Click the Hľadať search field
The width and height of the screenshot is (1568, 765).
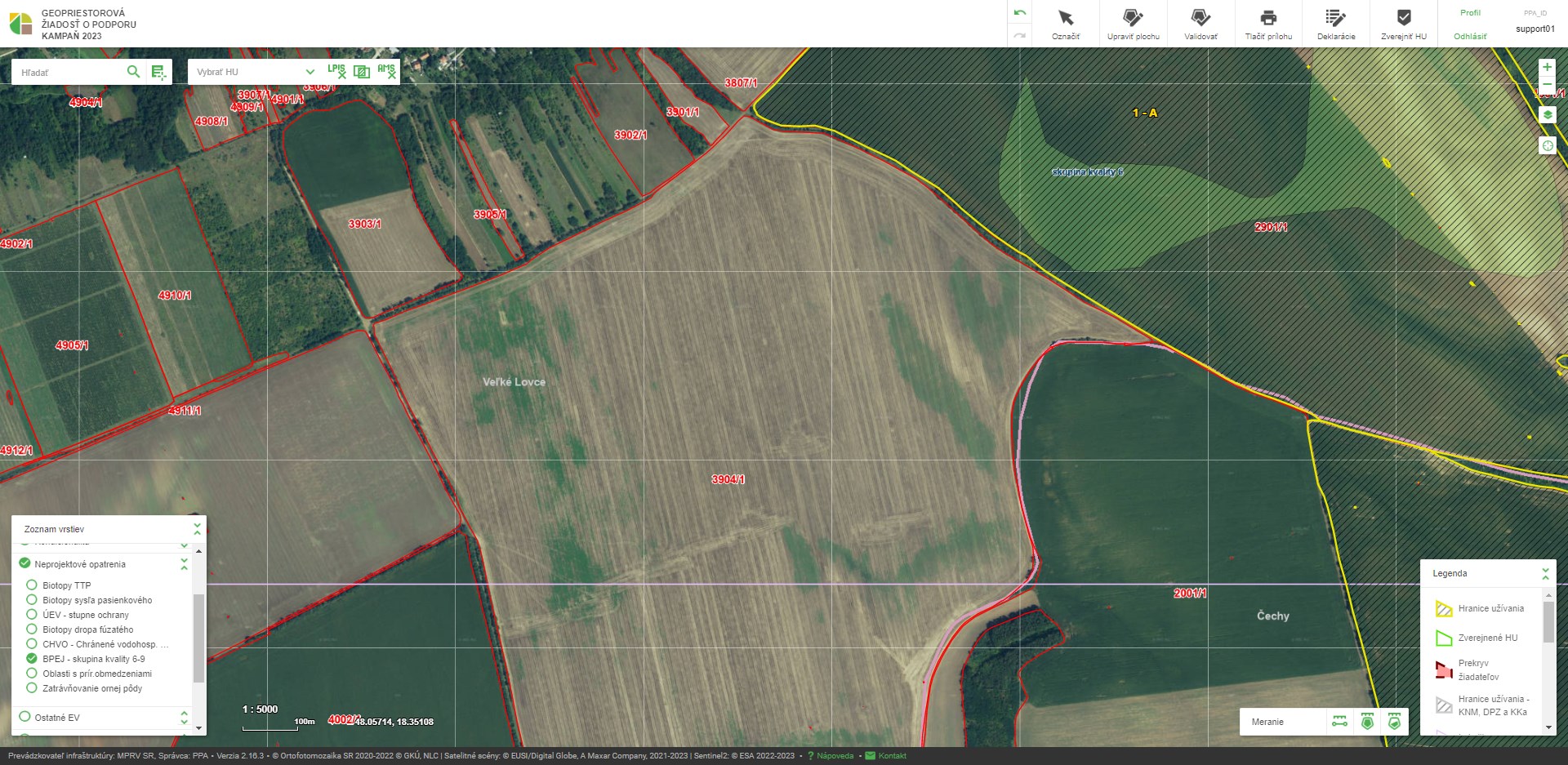click(x=69, y=72)
